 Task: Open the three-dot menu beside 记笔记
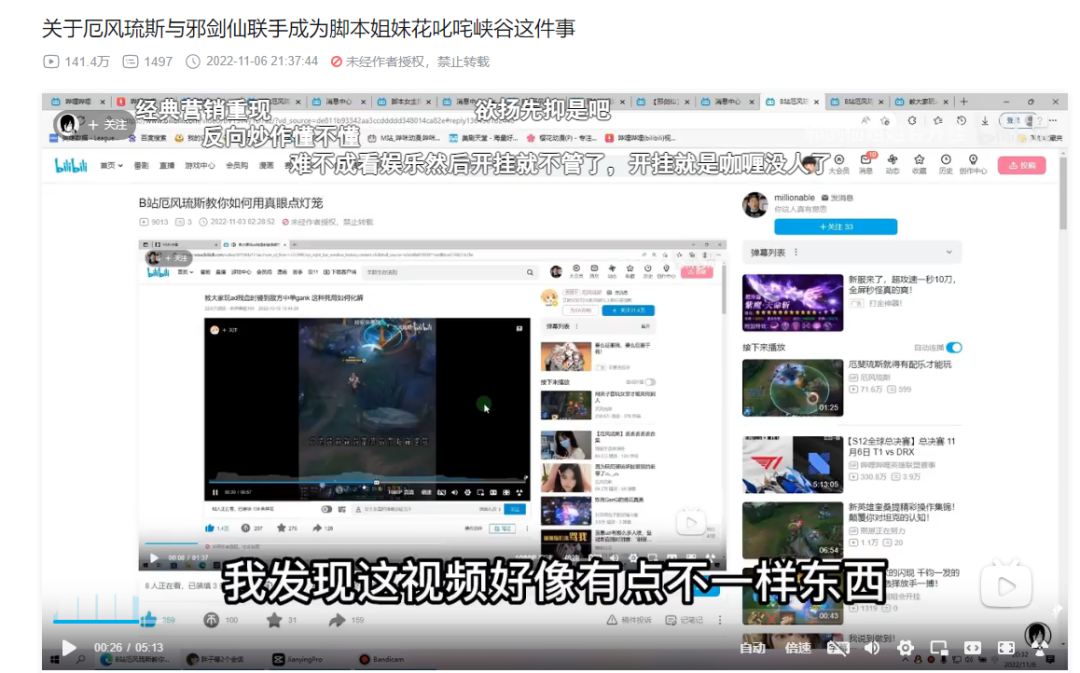tap(720, 620)
